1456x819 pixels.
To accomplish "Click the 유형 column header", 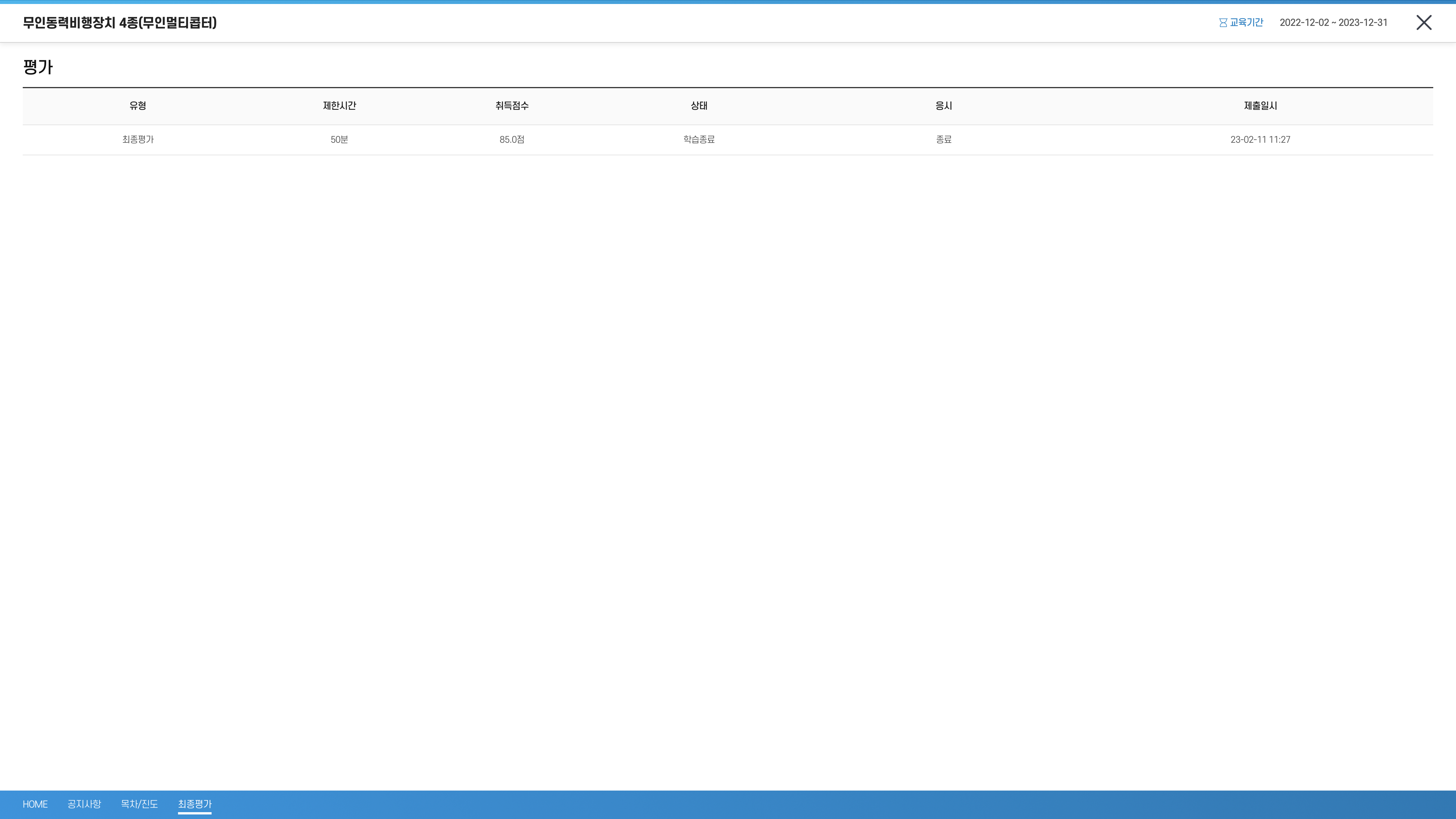I will (x=137, y=106).
